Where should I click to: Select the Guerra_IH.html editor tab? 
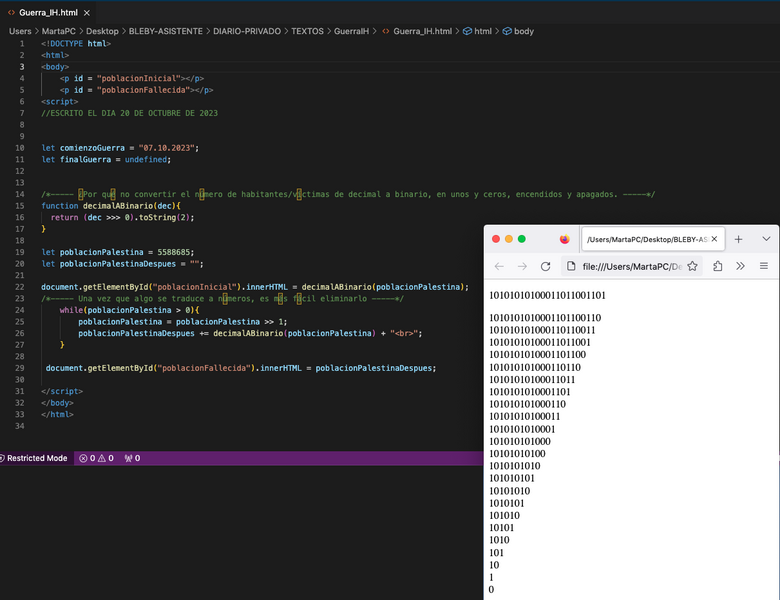click(x=47, y=12)
